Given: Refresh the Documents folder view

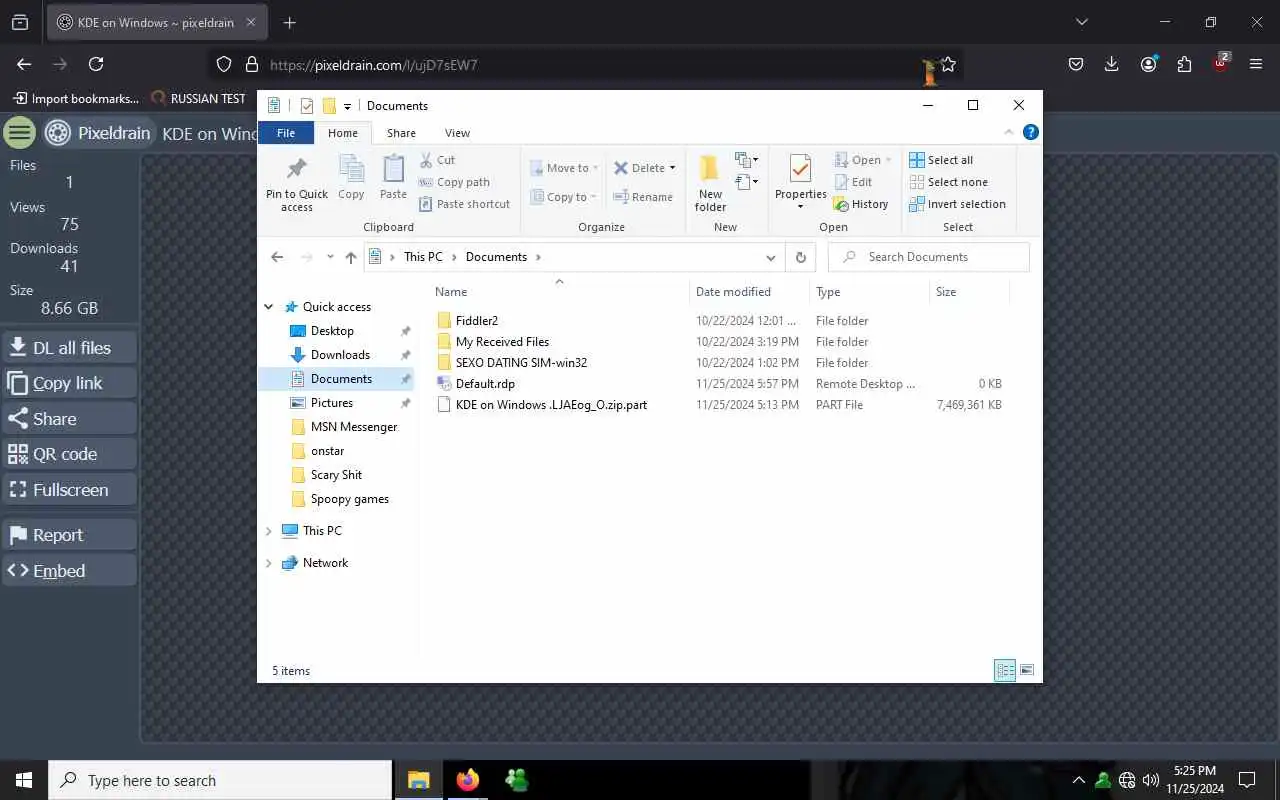Looking at the screenshot, I should coord(800,257).
